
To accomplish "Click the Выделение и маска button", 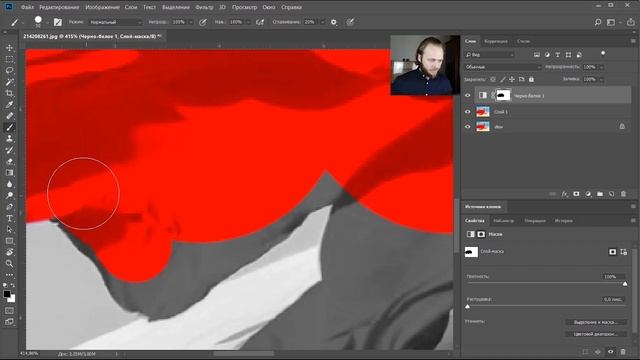I will click(x=596, y=322).
